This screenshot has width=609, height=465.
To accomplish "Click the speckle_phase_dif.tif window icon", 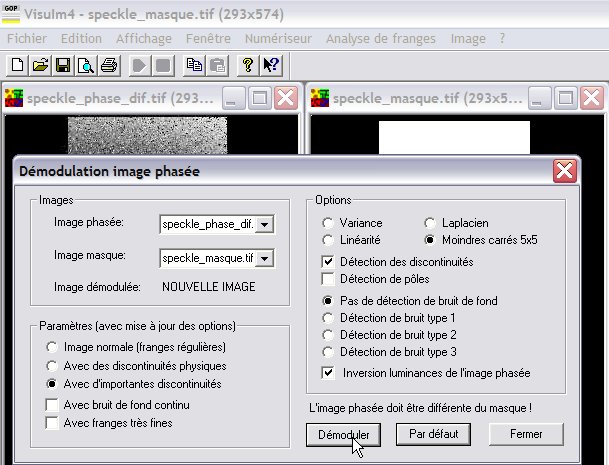I will tap(14, 98).
